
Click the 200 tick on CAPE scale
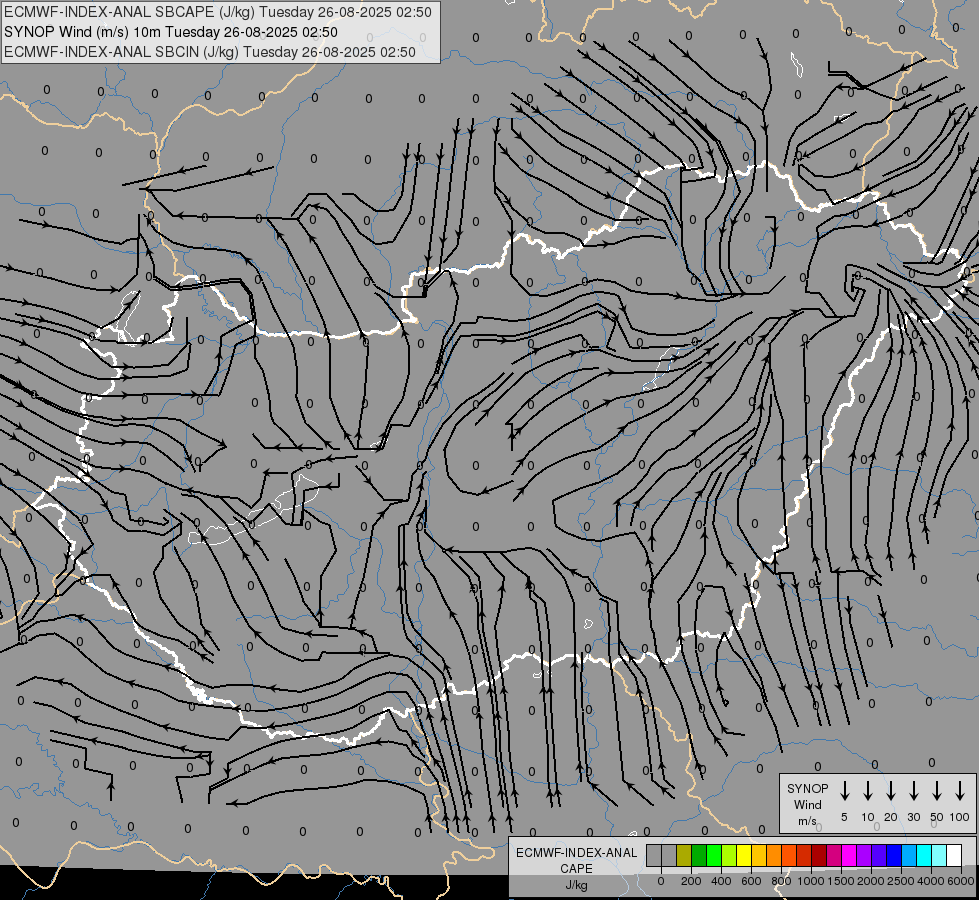click(691, 881)
